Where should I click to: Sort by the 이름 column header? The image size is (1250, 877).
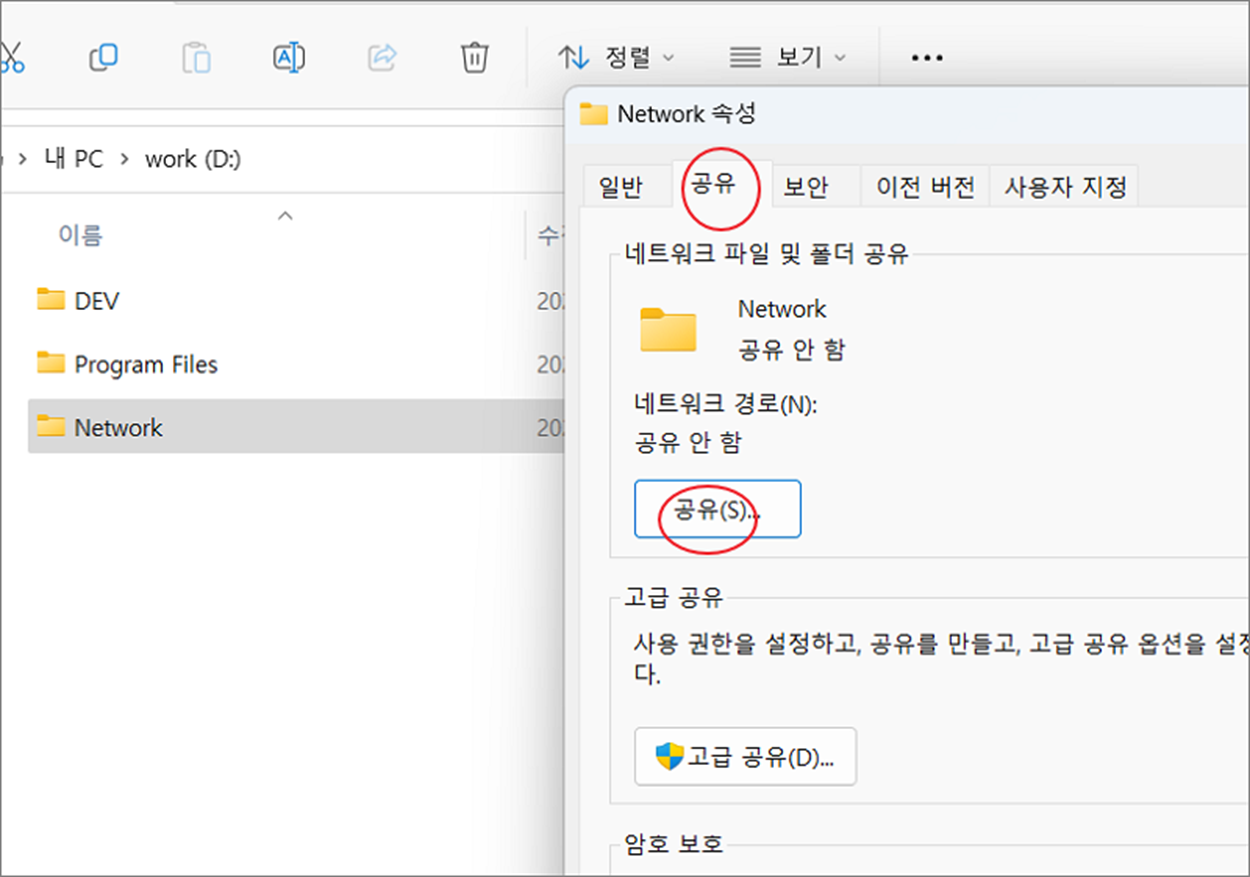coord(80,235)
